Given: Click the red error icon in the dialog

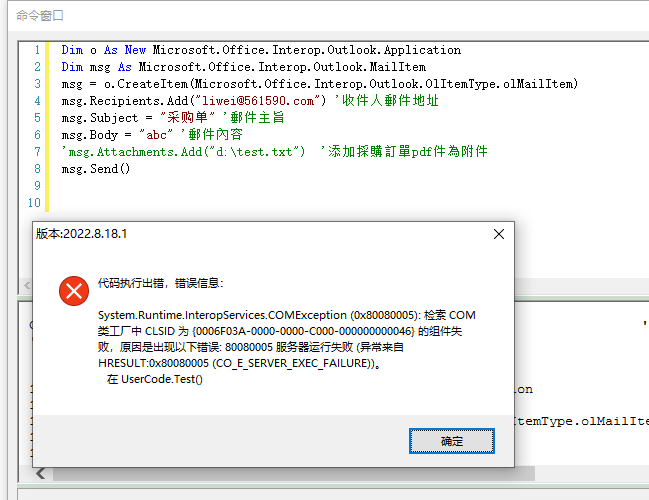Looking at the screenshot, I should (73, 291).
